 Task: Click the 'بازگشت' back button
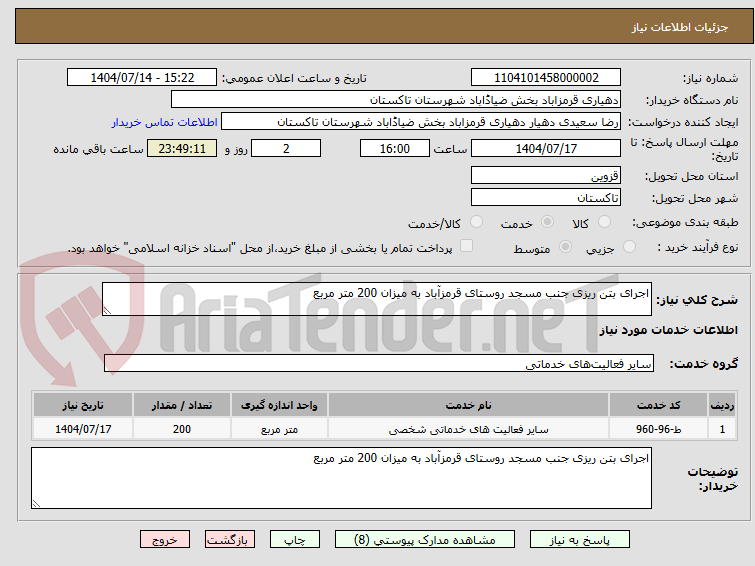230,540
